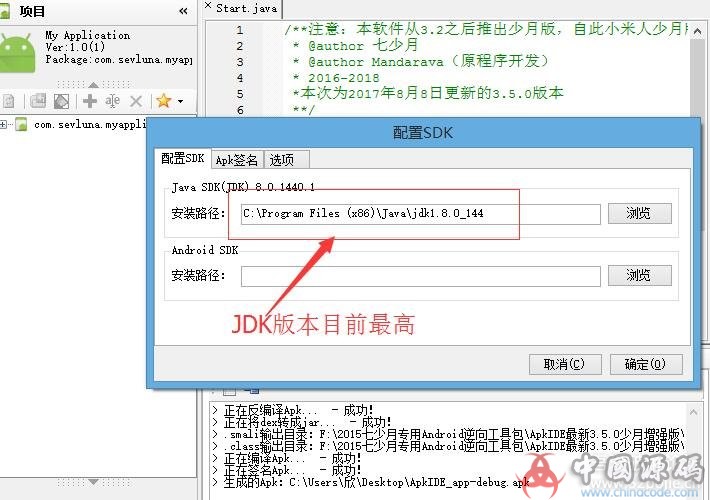Click line number 1 in editor gutter
Viewport: 710px width, 500px height.
[240, 30]
